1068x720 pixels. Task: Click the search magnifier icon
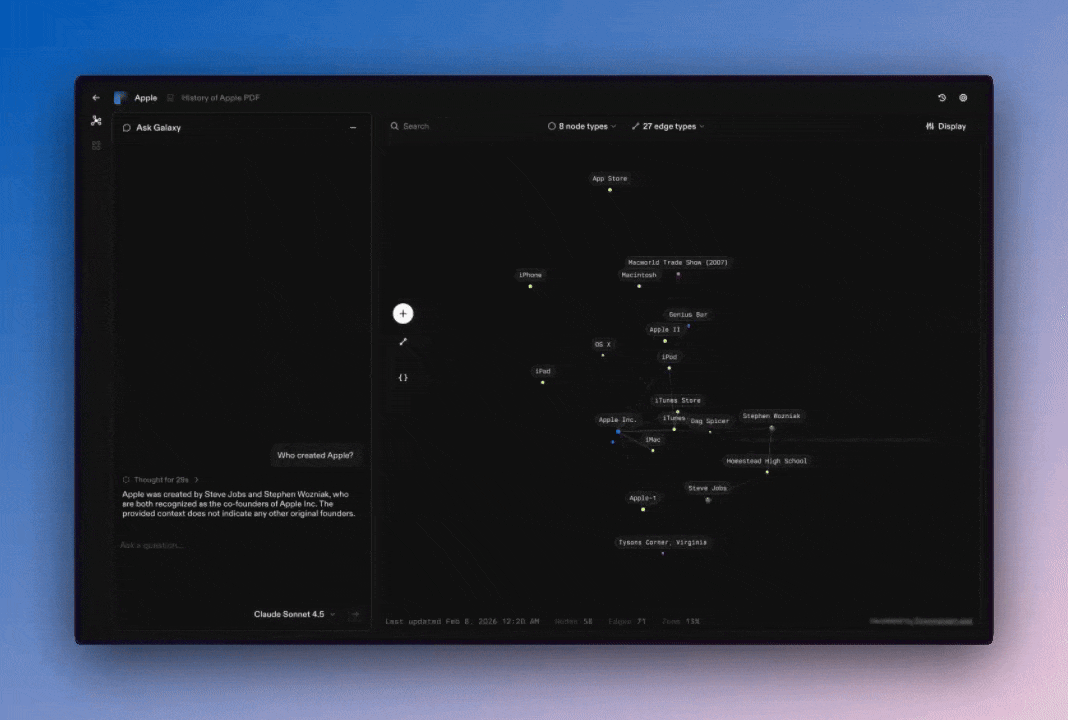394,126
